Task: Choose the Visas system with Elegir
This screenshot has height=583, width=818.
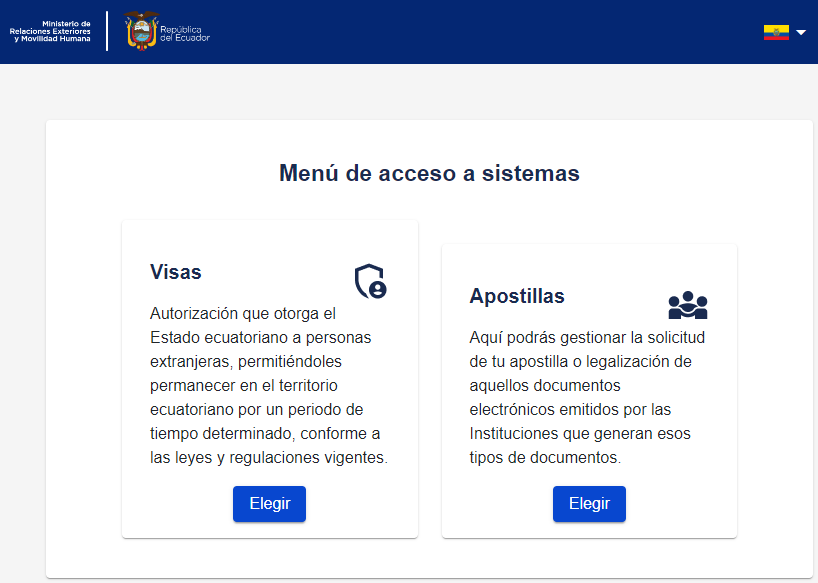Action: pos(269,504)
